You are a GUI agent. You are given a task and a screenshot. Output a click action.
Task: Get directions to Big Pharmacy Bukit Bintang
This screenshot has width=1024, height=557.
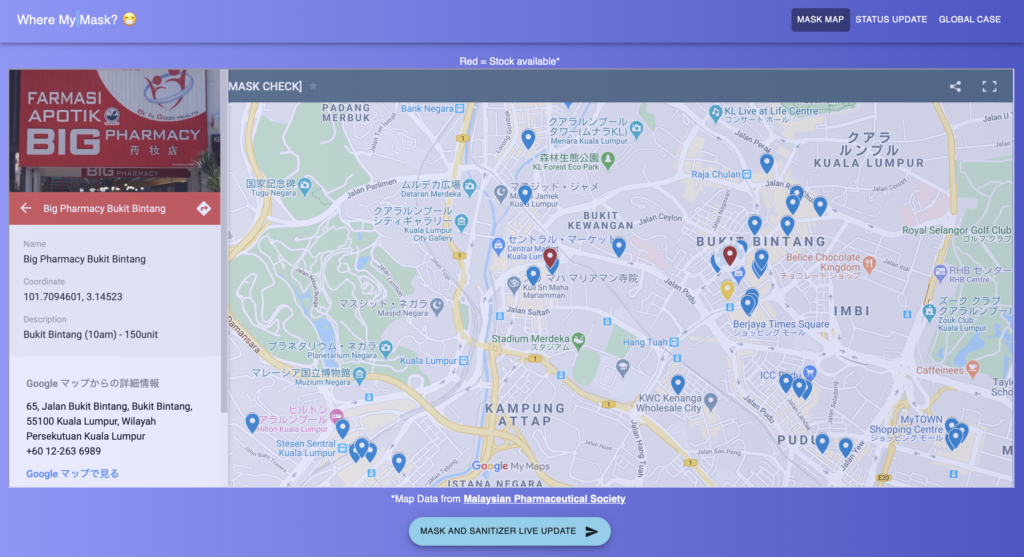click(204, 208)
